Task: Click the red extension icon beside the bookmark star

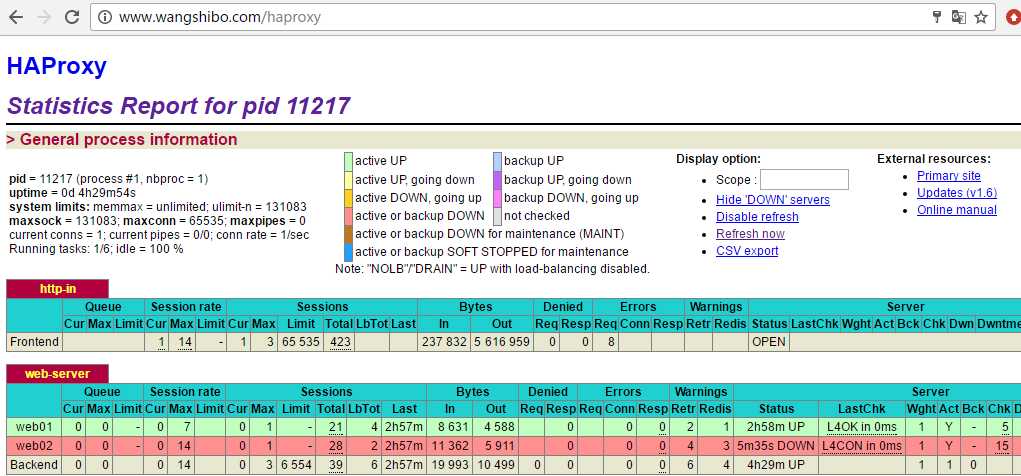Action: pyautogui.click(x=1014, y=18)
